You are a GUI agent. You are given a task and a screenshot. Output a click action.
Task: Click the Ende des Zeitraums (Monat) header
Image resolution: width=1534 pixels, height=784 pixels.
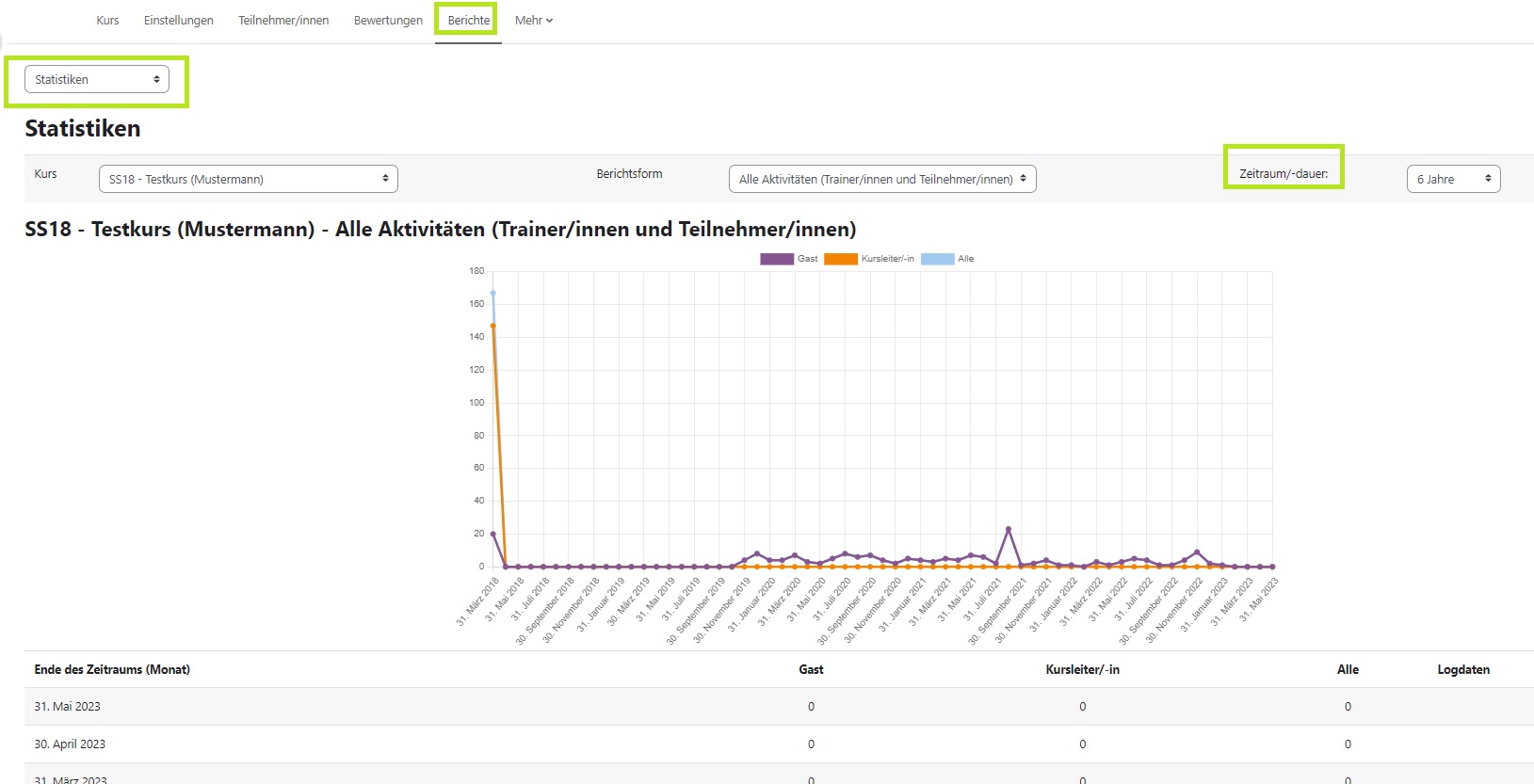pos(112,669)
